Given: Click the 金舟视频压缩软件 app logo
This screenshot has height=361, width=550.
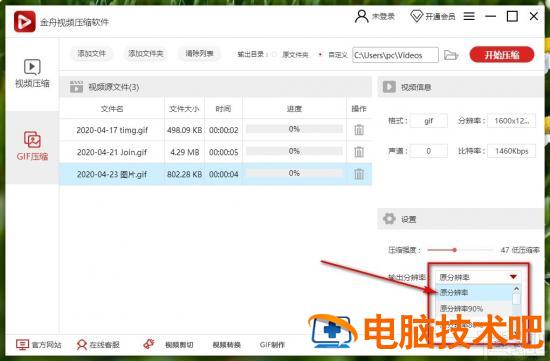Looking at the screenshot, I should click(x=25, y=21).
